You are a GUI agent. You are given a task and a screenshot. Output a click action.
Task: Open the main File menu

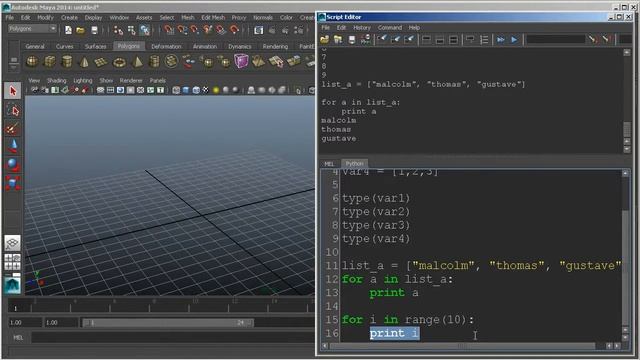click(x=9, y=18)
